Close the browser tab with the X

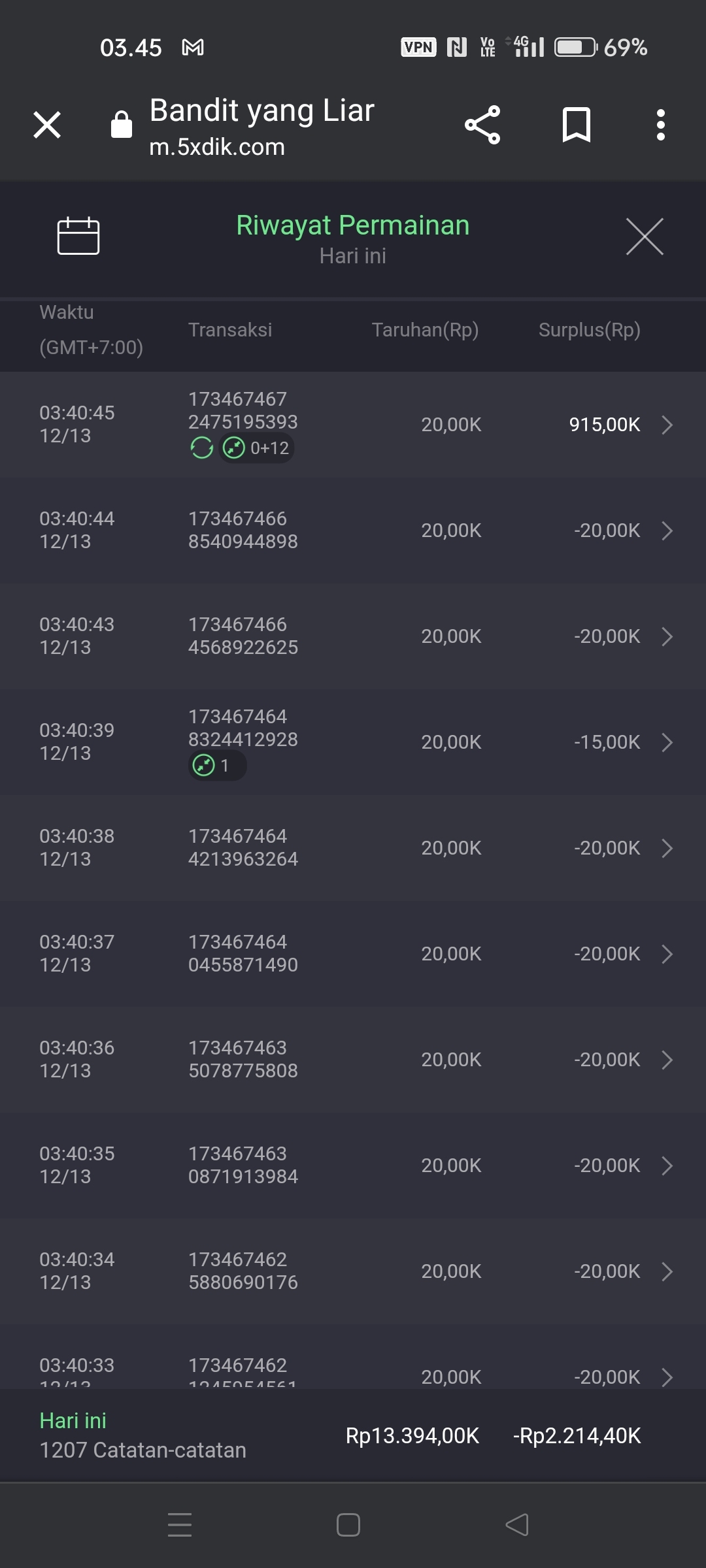[47, 125]
